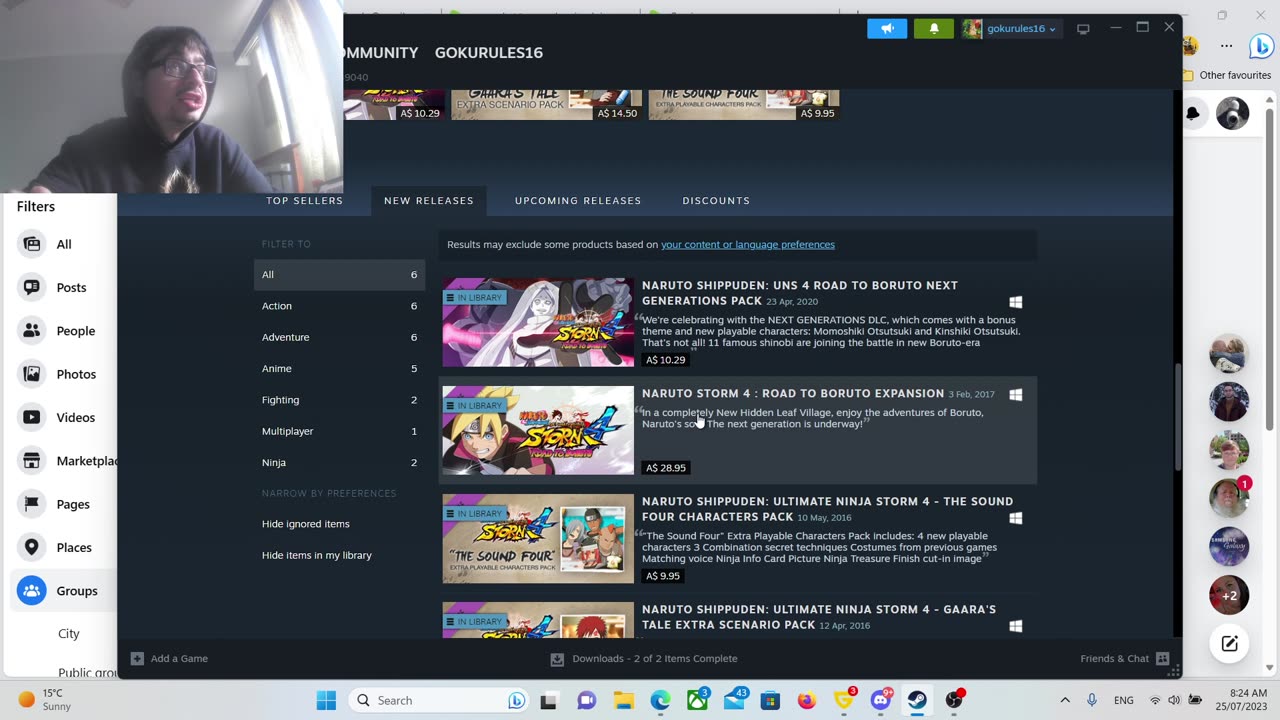1280x720 pixels.
Task: Select Posts filter in Facebook sidebar
Action: click(62, 288)
